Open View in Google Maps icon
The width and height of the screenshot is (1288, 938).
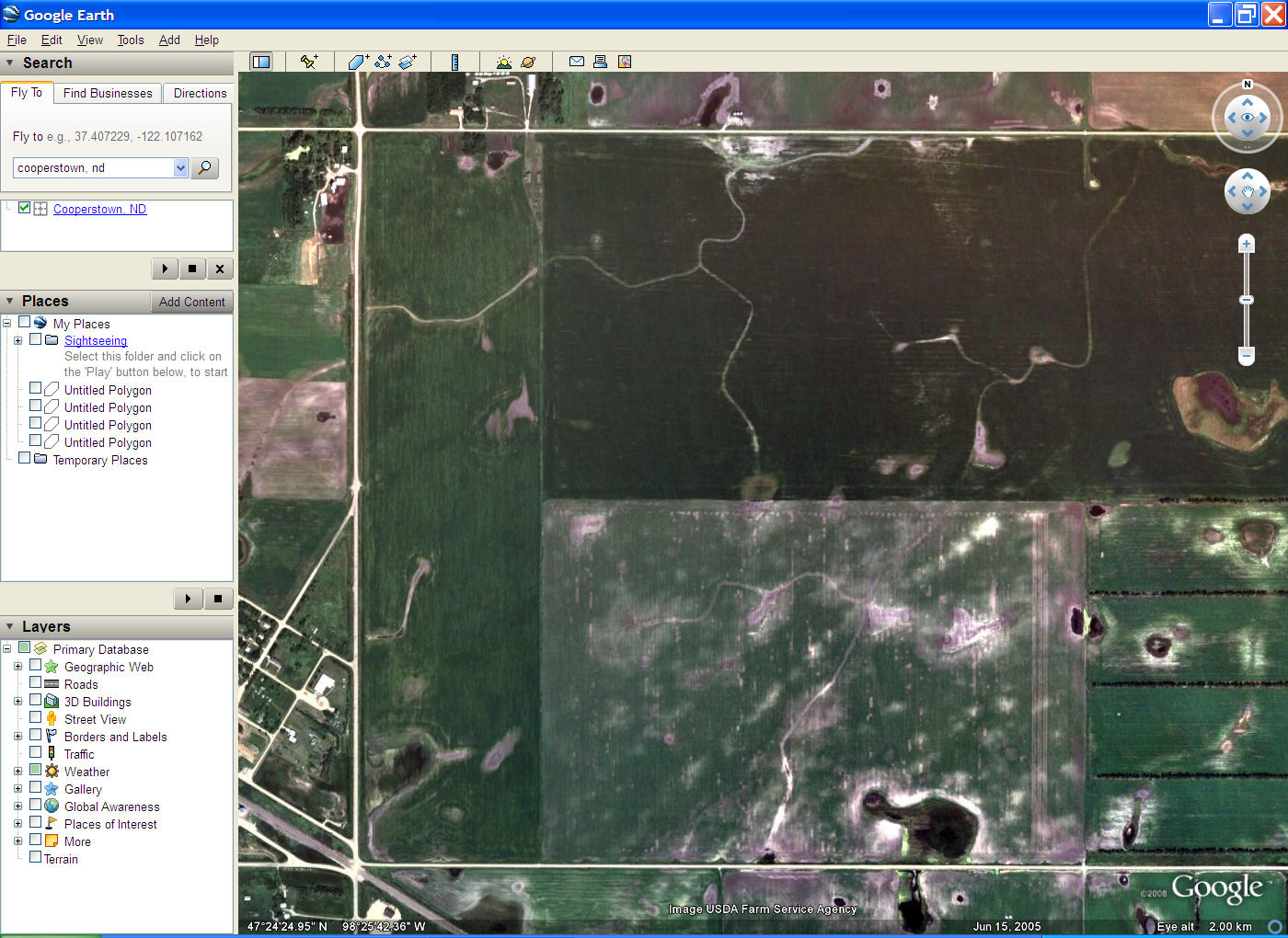(x=625, y=62)
